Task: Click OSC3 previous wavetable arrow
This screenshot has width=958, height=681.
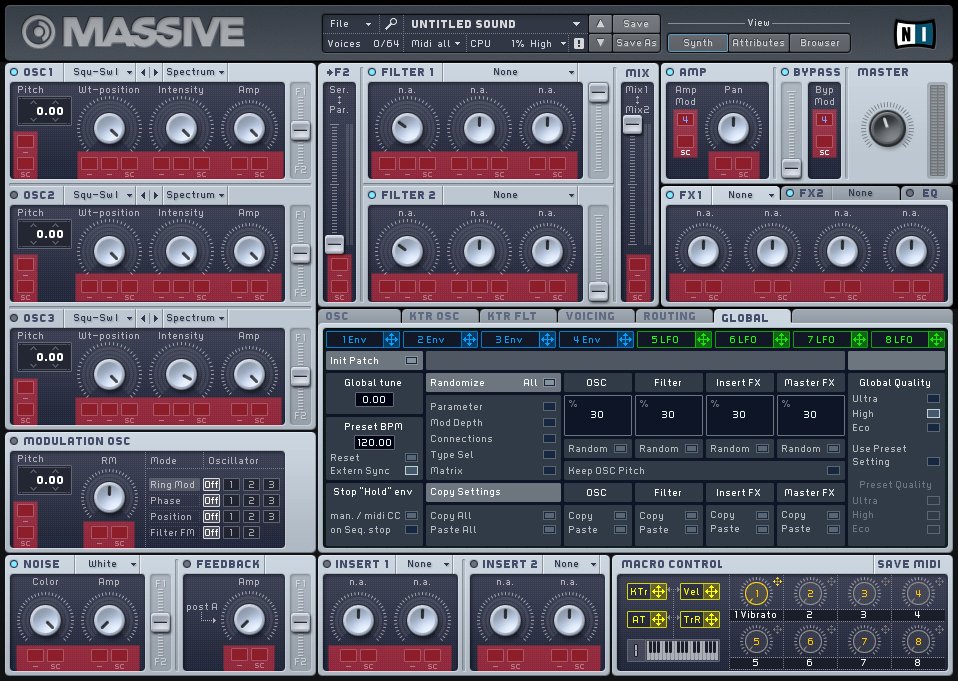Action: 144,318
